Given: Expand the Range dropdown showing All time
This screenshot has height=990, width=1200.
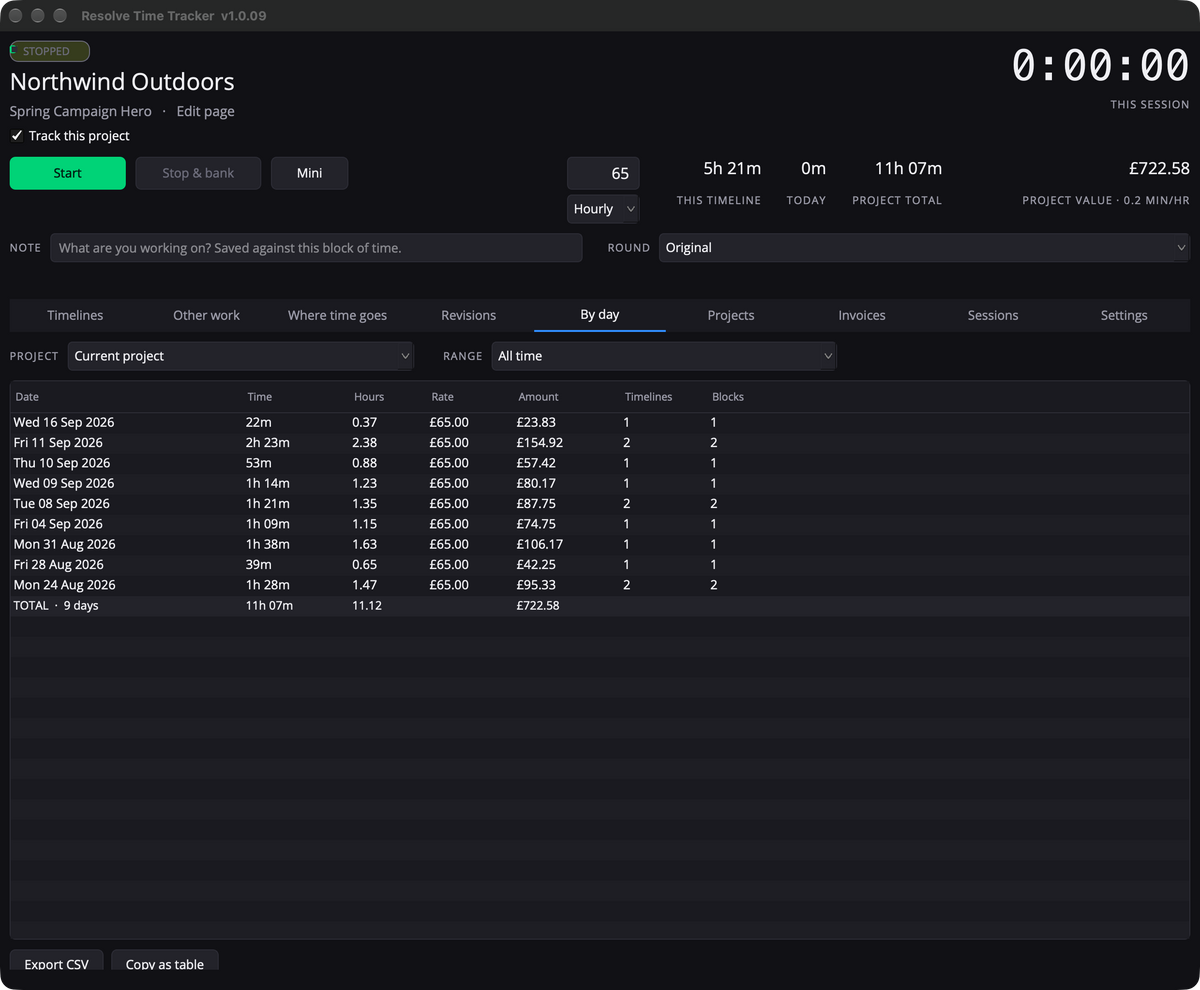Looking at the screenshot, I should click(664, 356).
